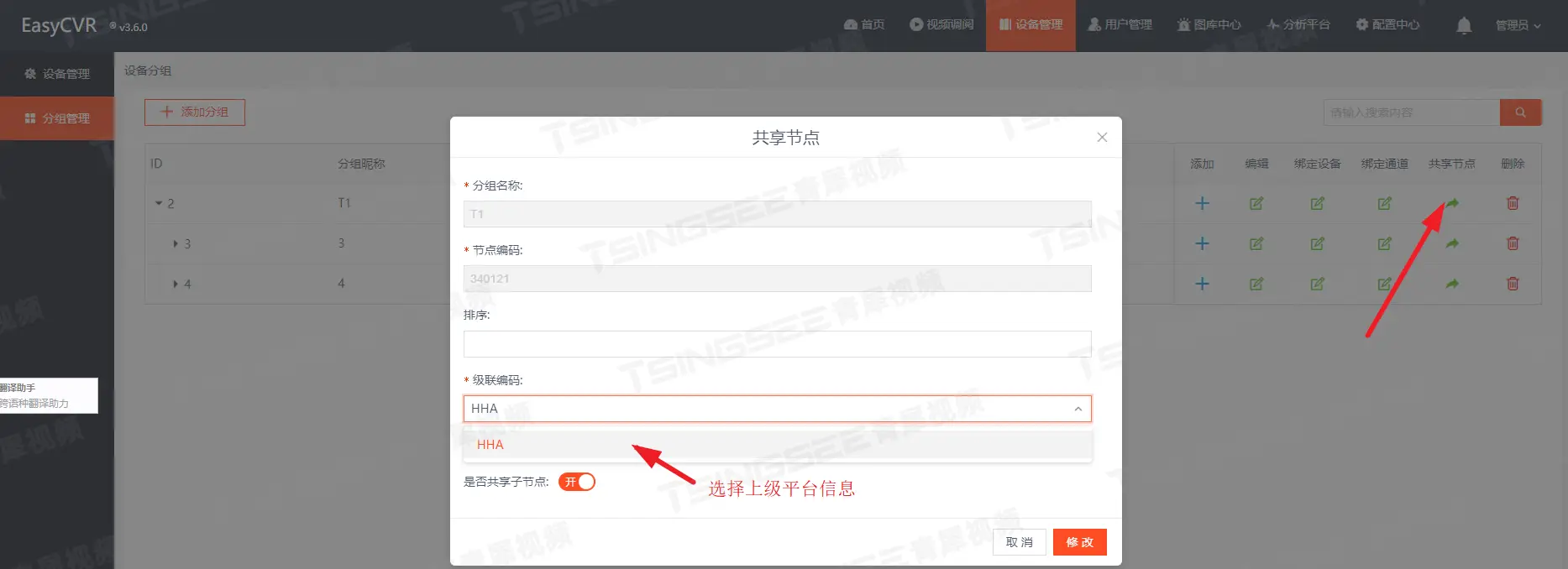The width and height of the screenshot is (1568, 569).
Task: Select 分组管理 in left sidebar
Action: point(57,118)
